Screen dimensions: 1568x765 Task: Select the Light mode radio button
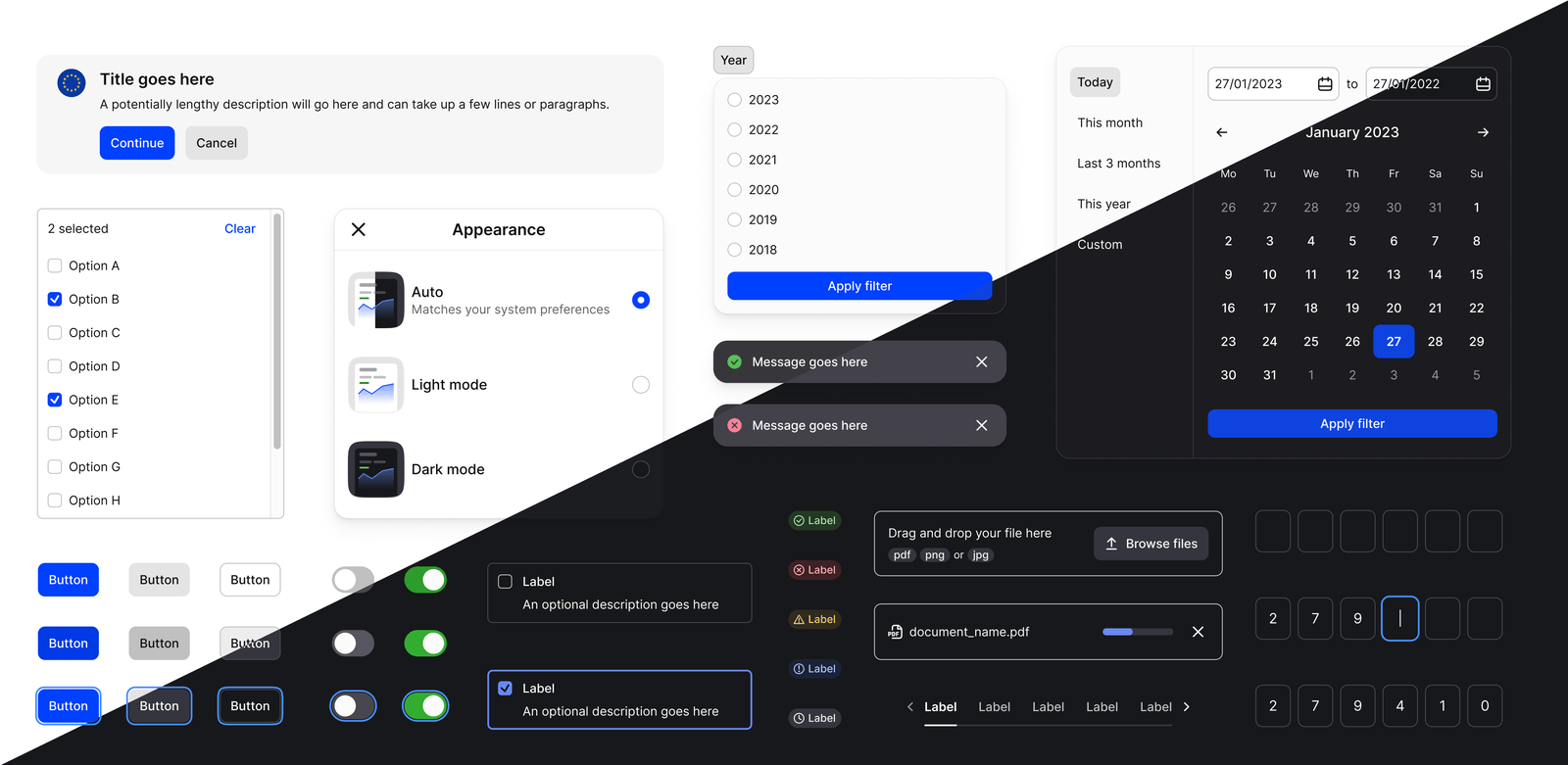641,385
